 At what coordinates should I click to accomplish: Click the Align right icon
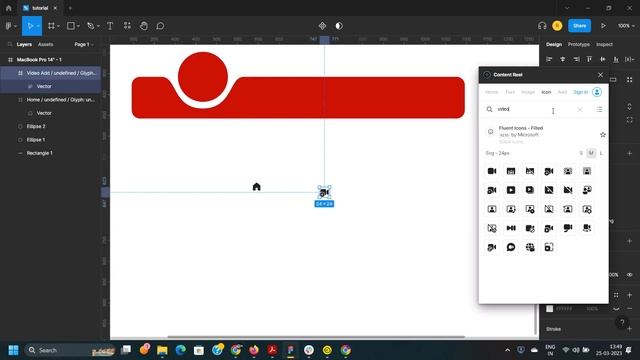[x=576, y=59]
